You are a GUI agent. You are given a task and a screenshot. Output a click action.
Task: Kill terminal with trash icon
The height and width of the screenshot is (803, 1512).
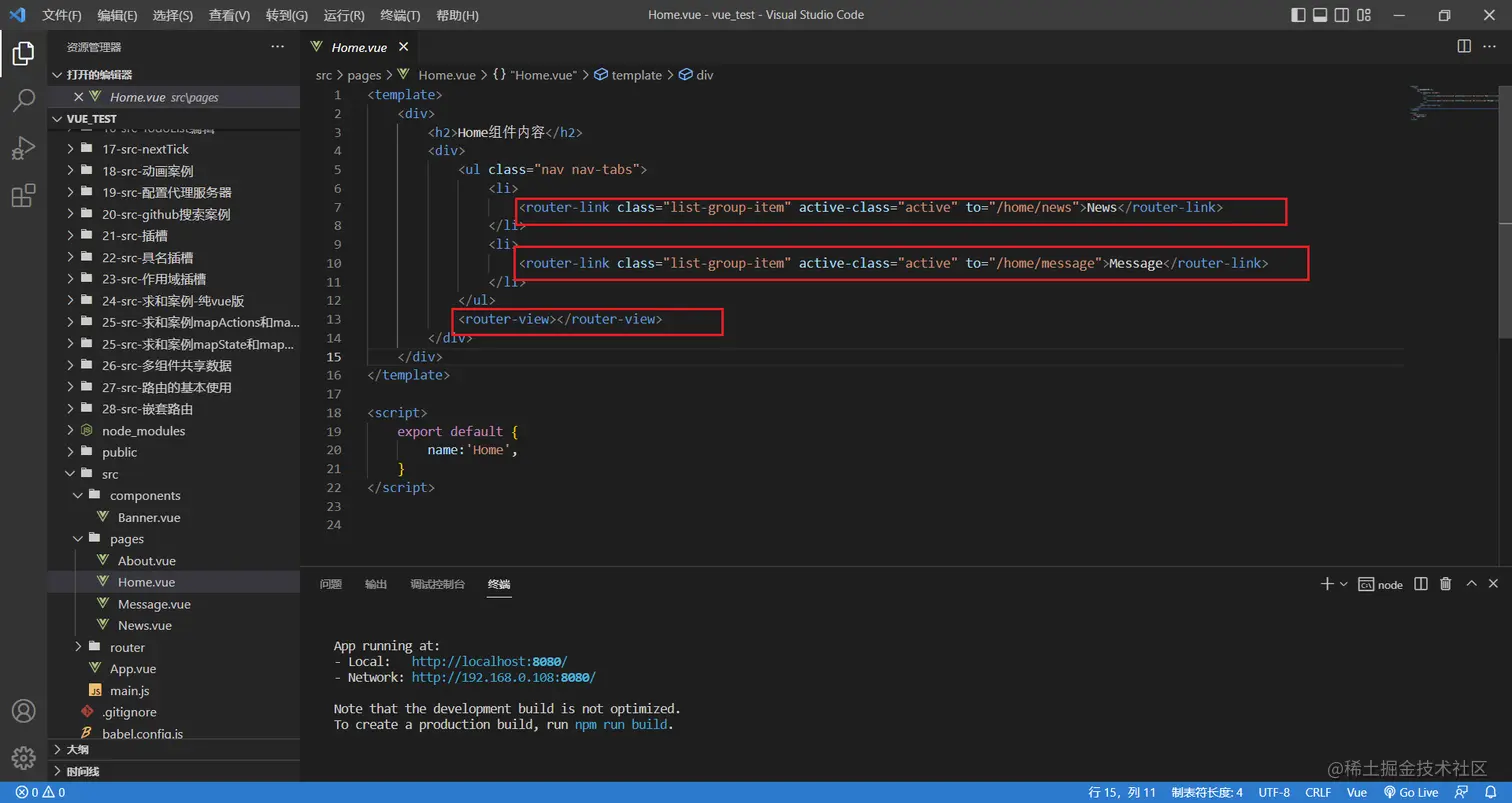point(1445,584)
